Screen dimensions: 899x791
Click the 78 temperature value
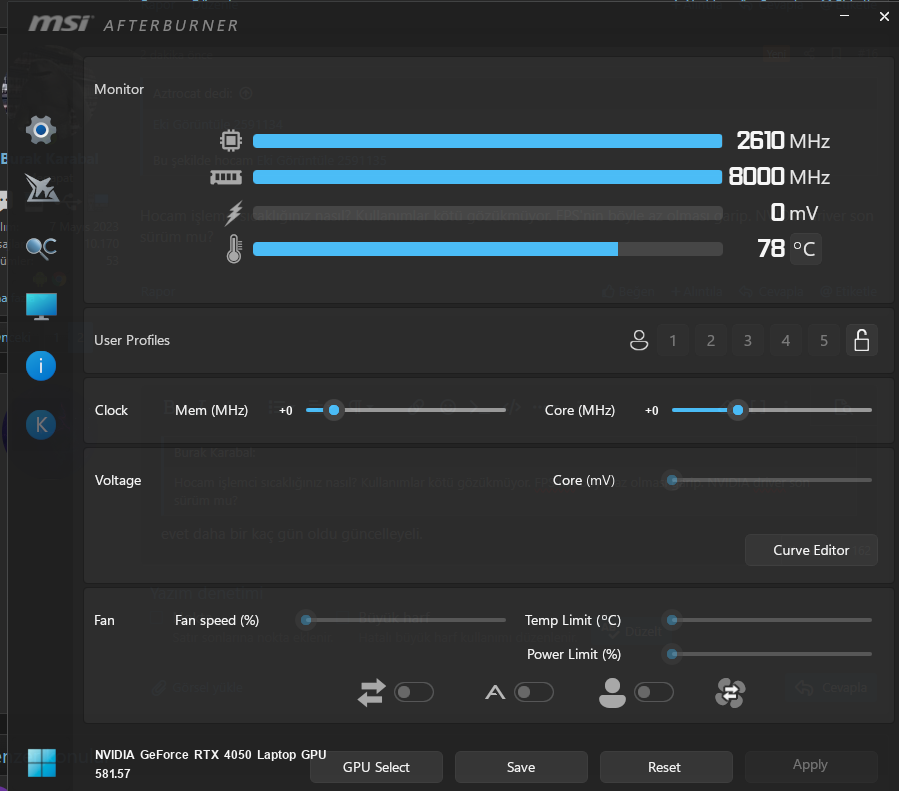click(771, 249)
